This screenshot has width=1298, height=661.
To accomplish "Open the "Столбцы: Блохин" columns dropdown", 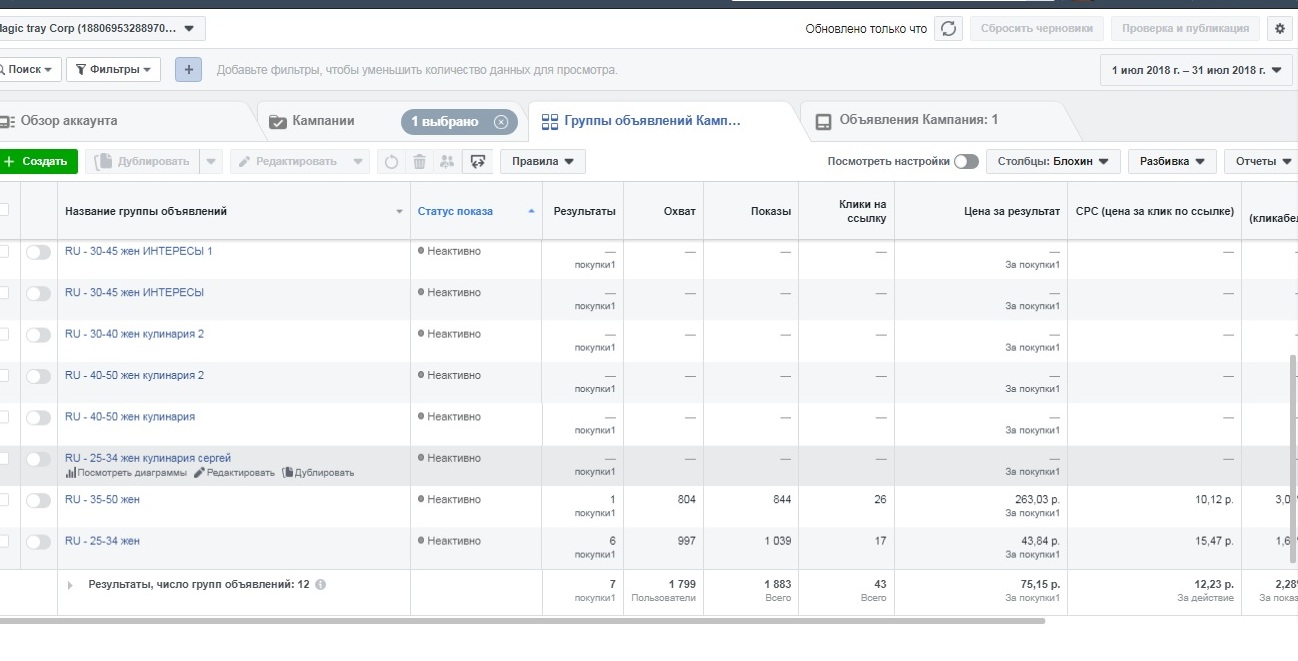I will pos(1052,161).
